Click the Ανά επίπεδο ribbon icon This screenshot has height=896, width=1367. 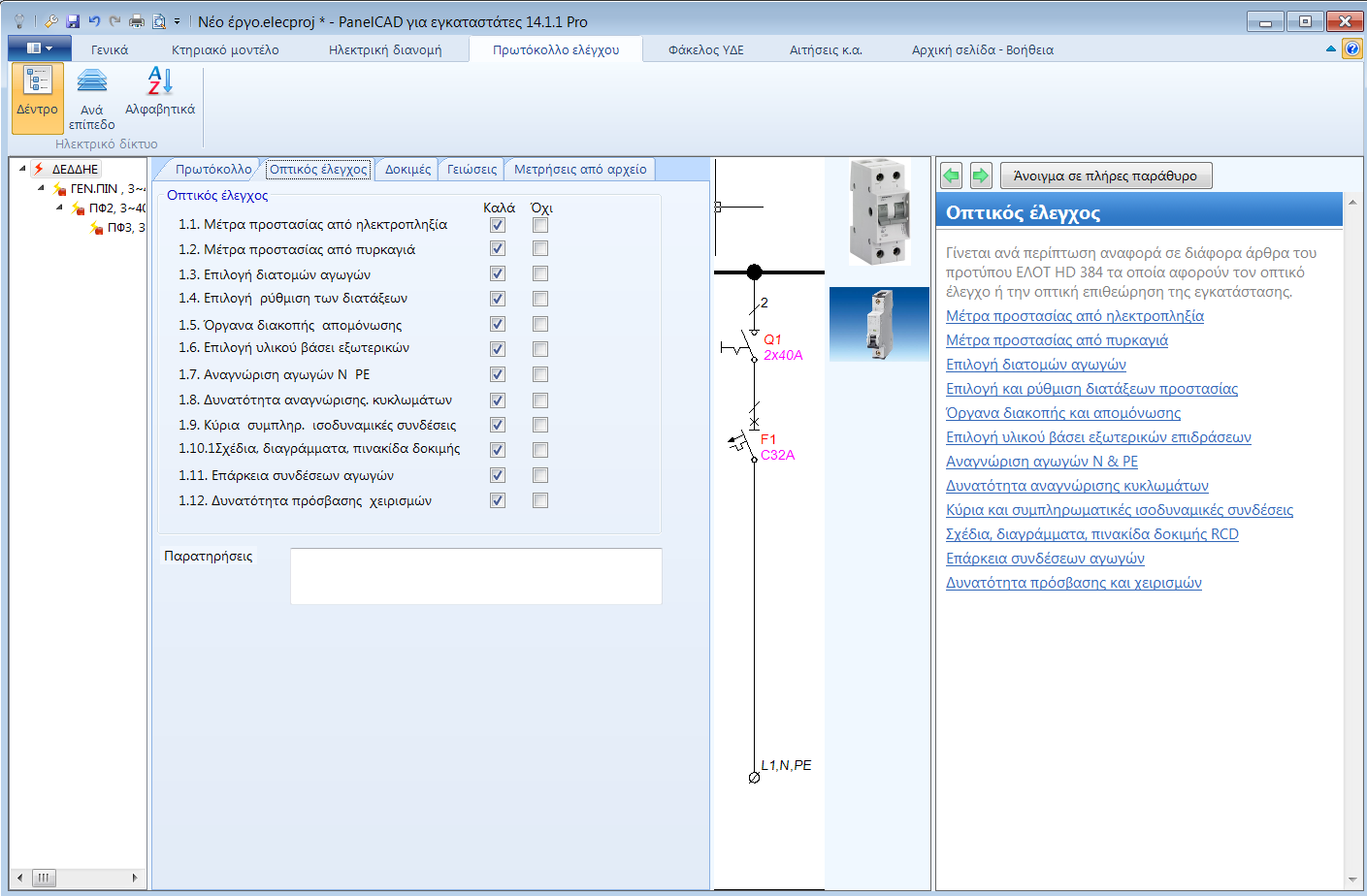pyautogui.click(x=91, y=94)
